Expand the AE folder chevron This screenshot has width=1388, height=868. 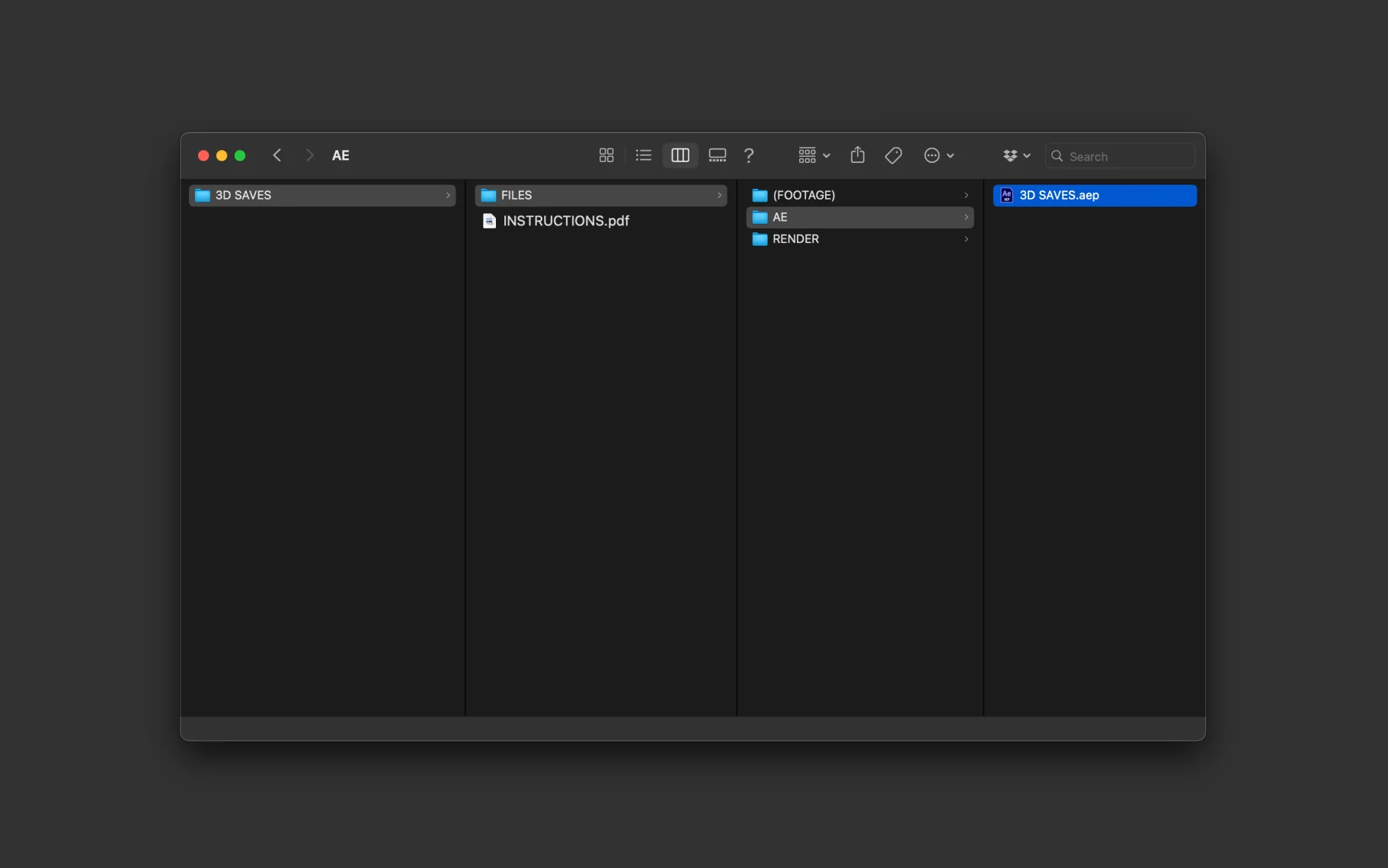(966, 217)
